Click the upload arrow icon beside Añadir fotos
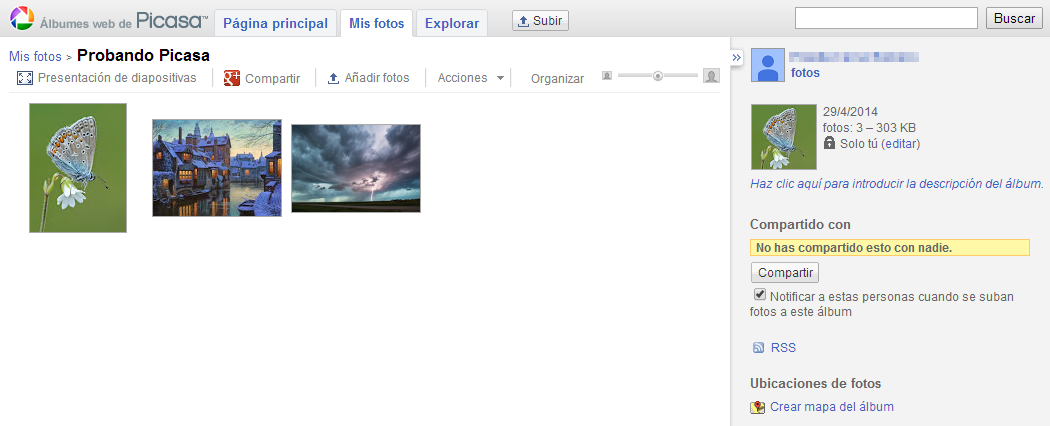This screenshot has height=426, width=1050. click(333, 78)
